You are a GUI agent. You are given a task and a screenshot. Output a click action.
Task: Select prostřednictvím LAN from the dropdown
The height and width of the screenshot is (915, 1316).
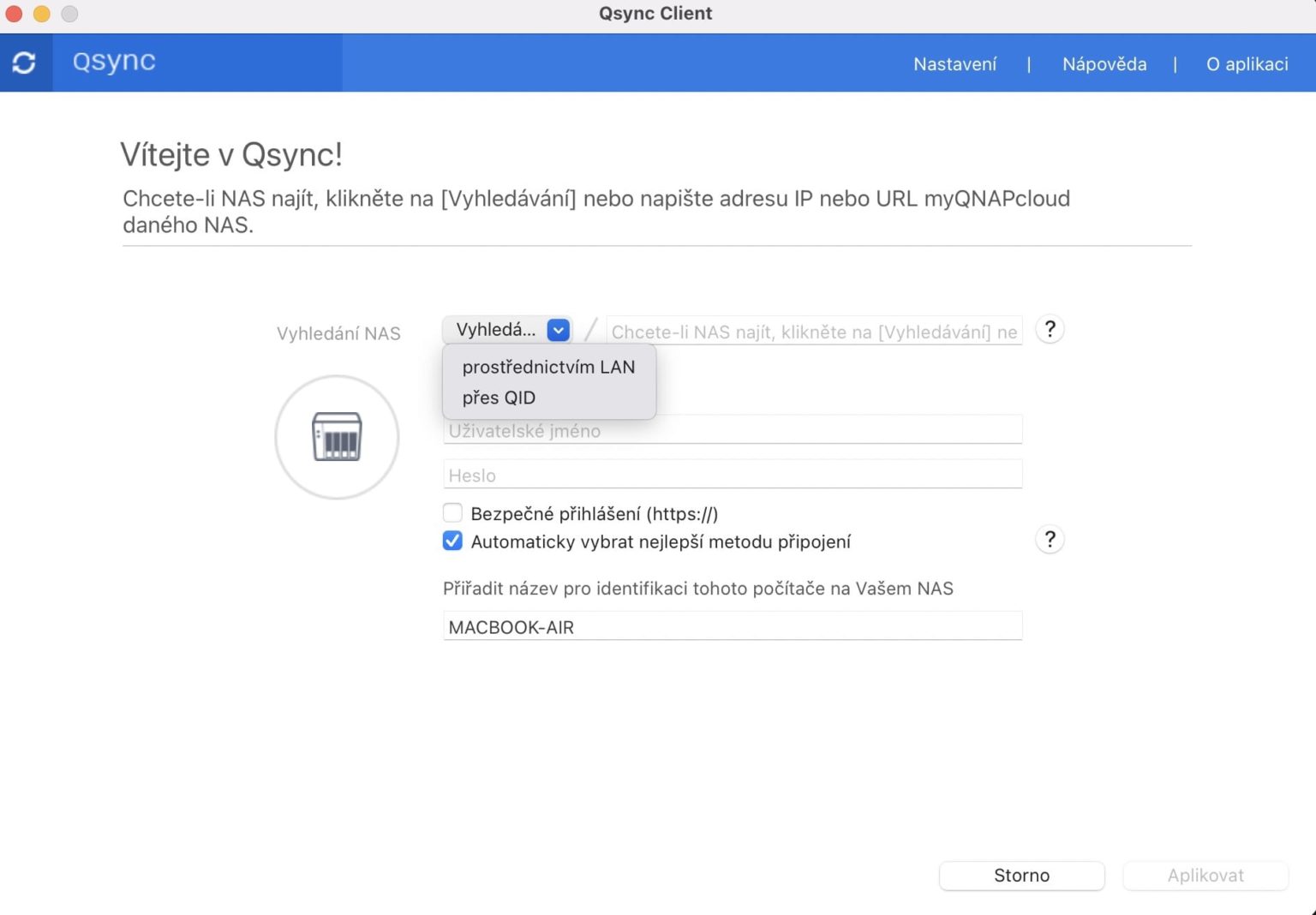tap(548, 367)
